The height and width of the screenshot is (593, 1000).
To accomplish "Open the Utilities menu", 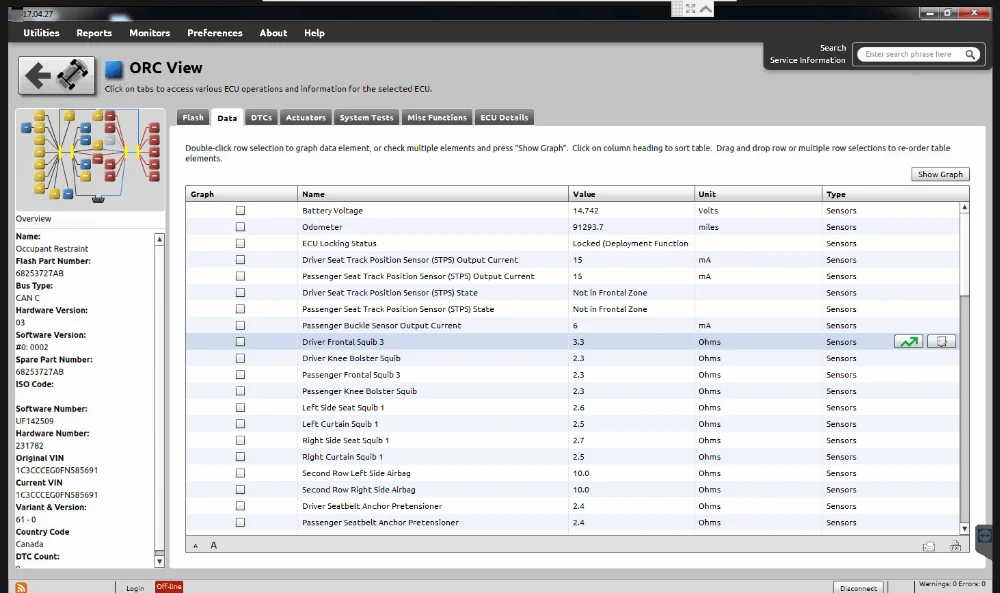I will click(x=41, y=33).
